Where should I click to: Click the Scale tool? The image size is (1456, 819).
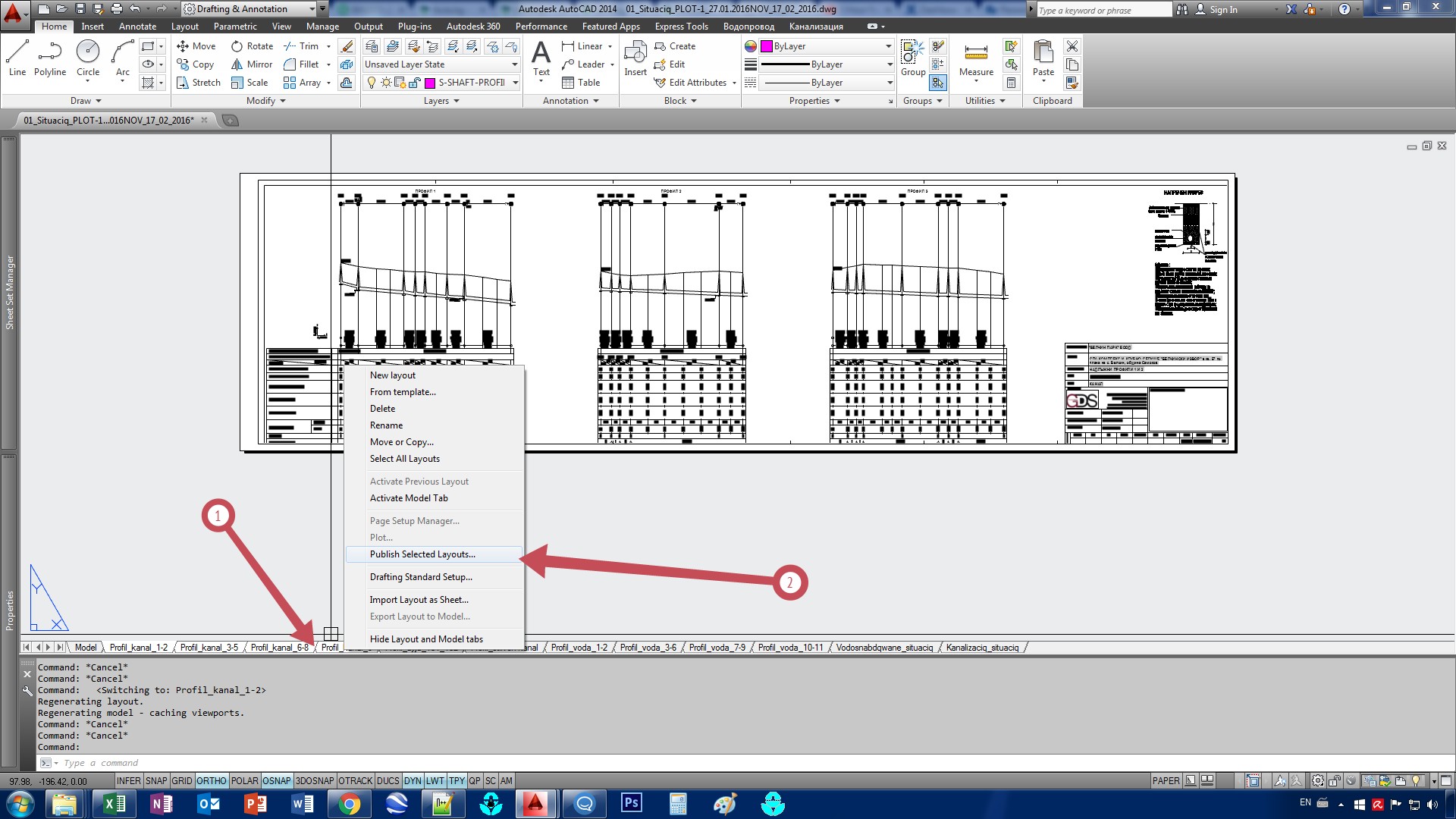249,83
